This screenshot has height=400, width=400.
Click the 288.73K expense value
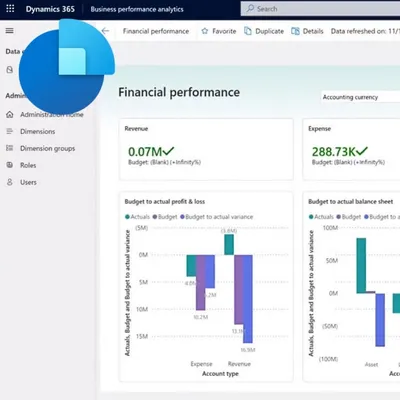pos(333,152)
